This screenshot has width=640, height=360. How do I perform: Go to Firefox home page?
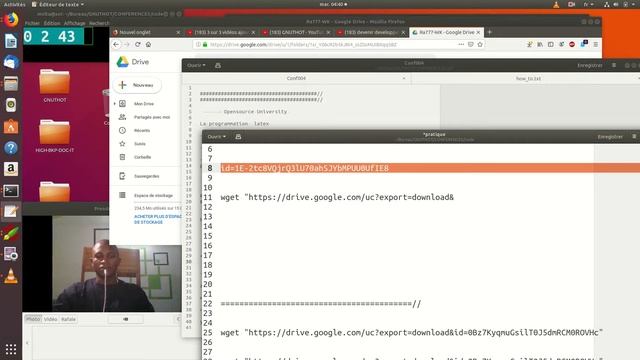(148, 44)
